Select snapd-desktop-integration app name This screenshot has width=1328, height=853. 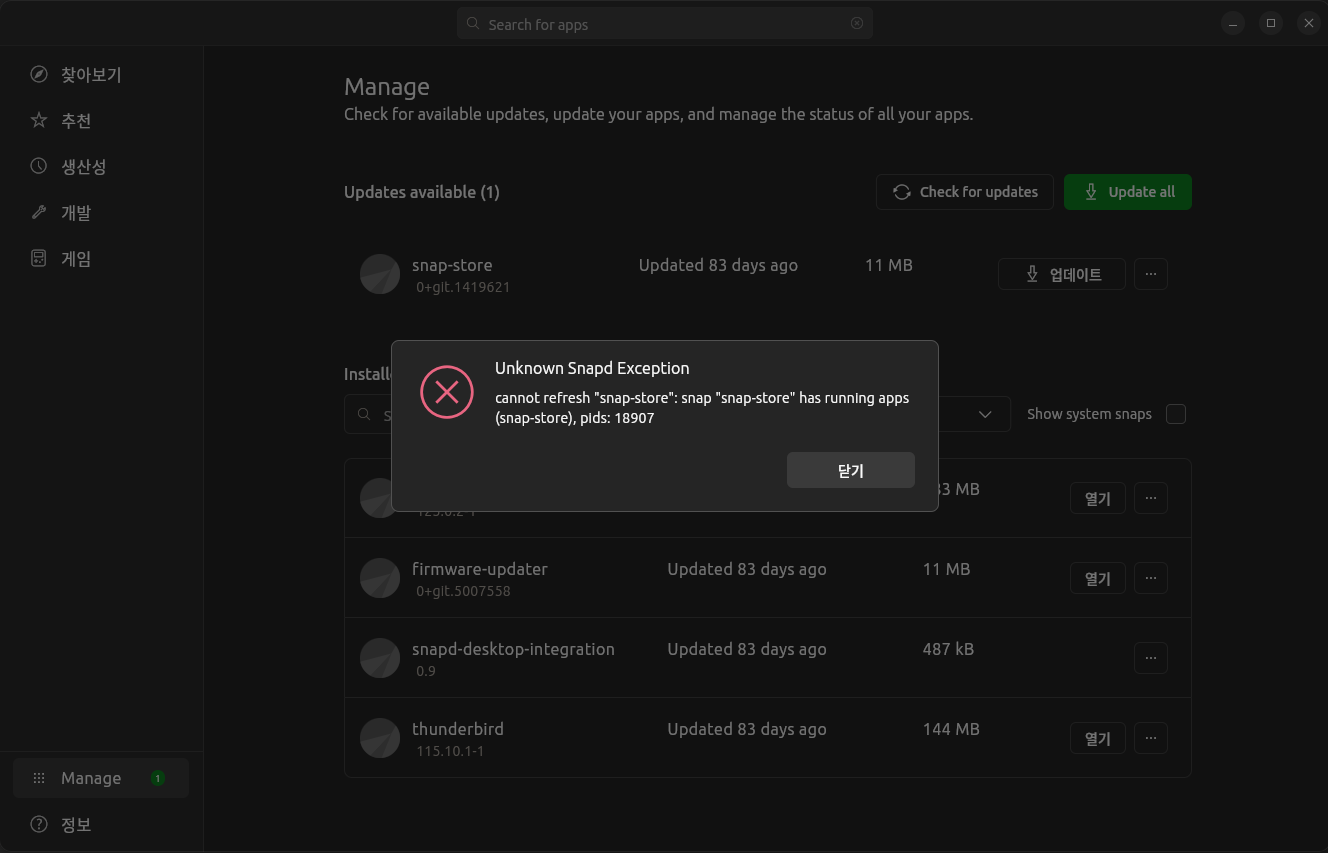[x=513, y=649]
